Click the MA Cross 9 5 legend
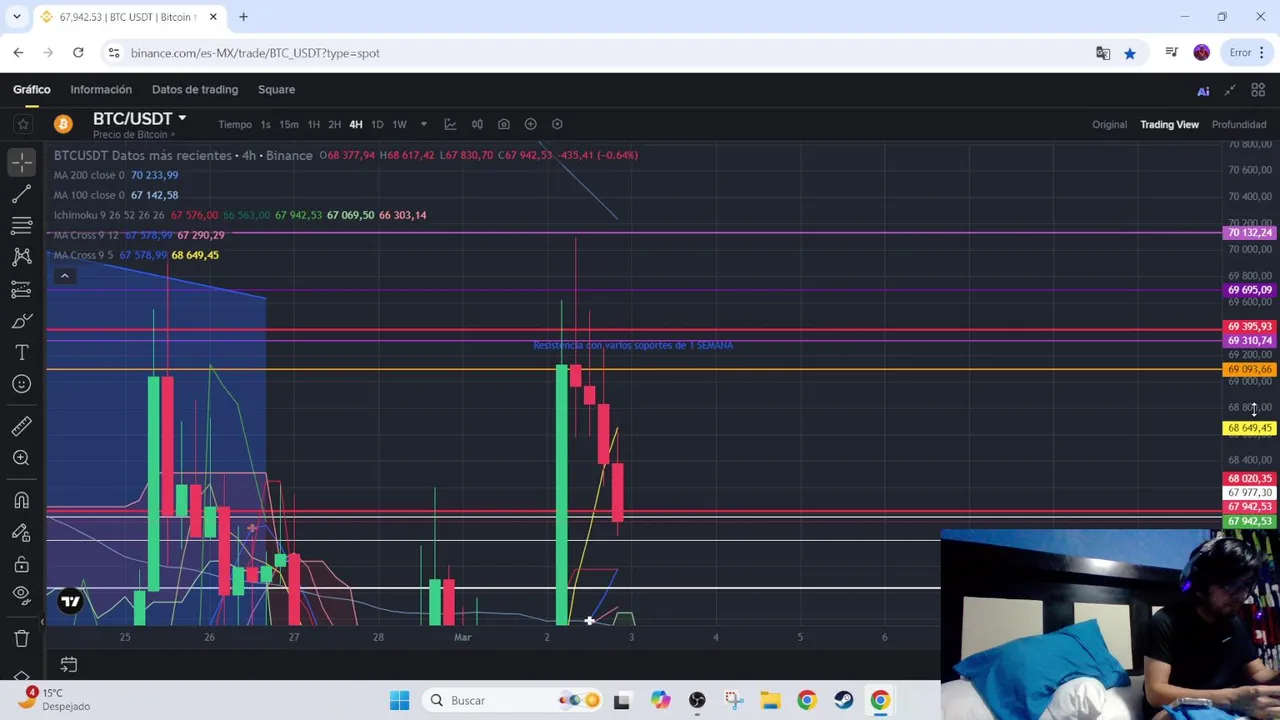Screen dimensions: 1280x720 pyautogui.click(x=136, y=255)
